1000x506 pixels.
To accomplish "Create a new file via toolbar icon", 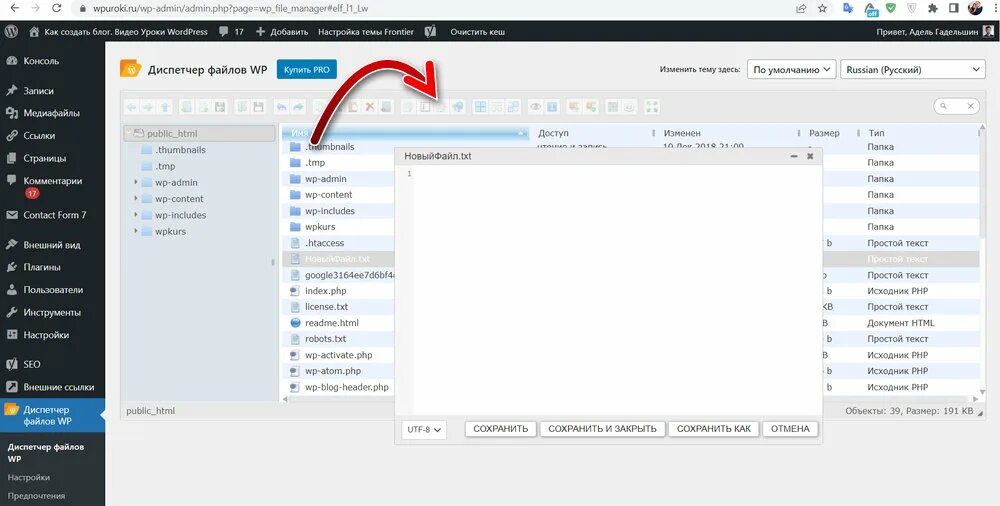I will (204, 107).
